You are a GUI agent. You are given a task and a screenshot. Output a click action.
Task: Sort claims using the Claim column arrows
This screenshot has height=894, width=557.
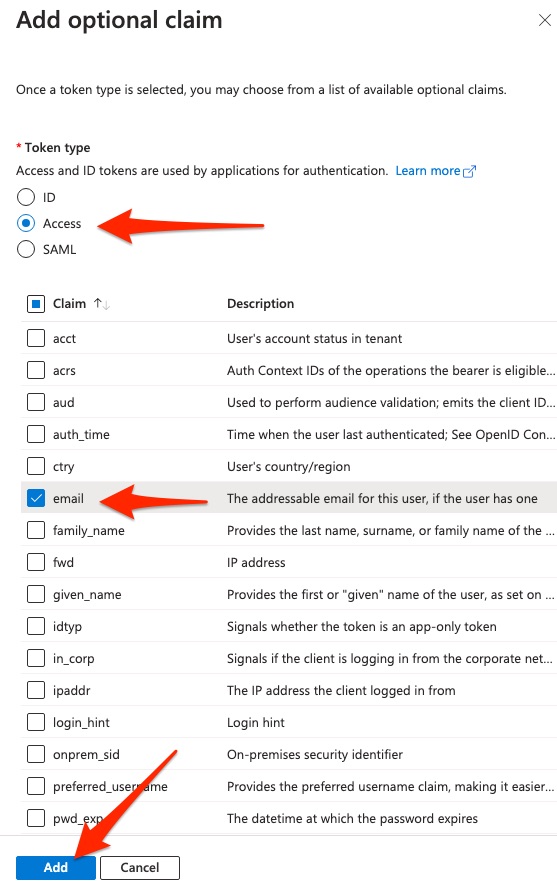coord(102,304)
